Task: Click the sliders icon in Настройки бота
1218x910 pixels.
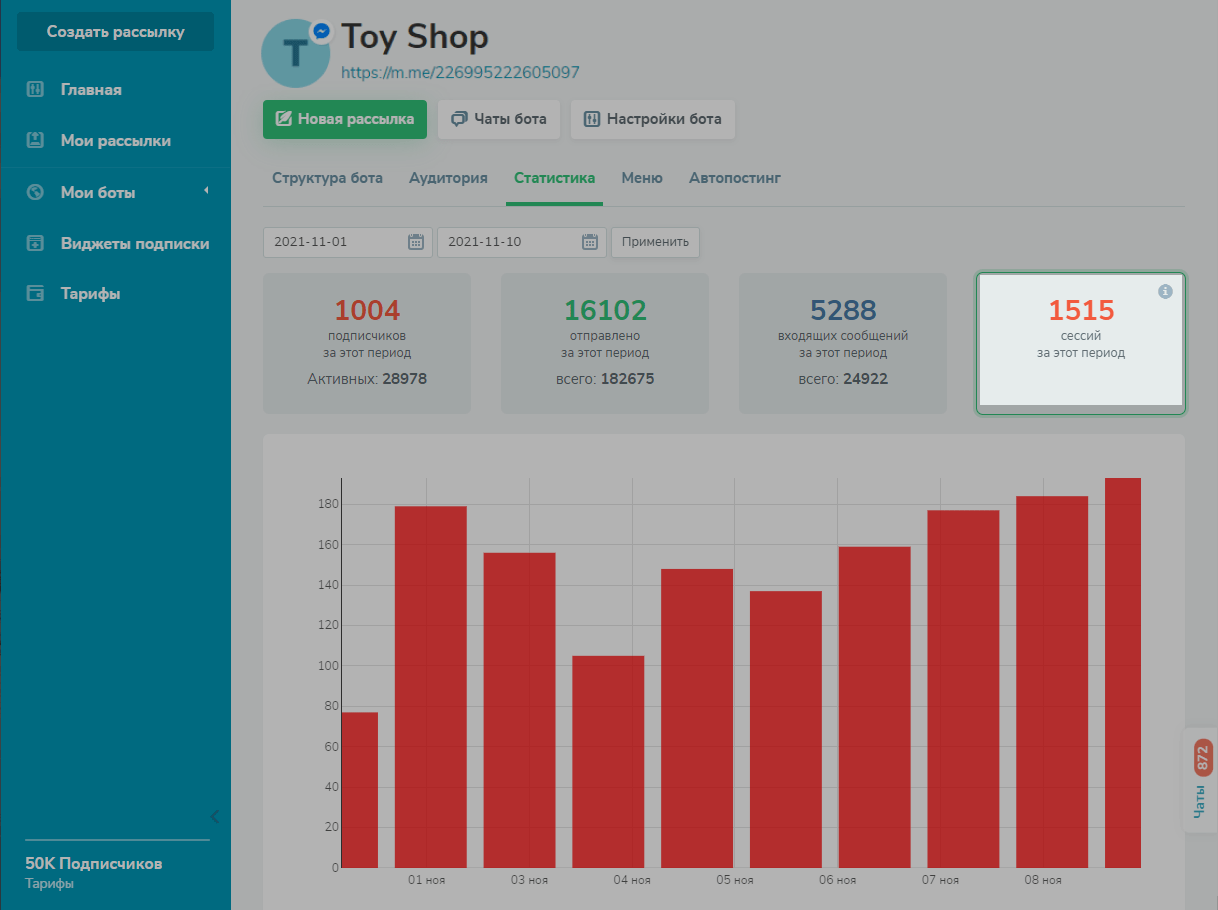Action: point(591,119)
